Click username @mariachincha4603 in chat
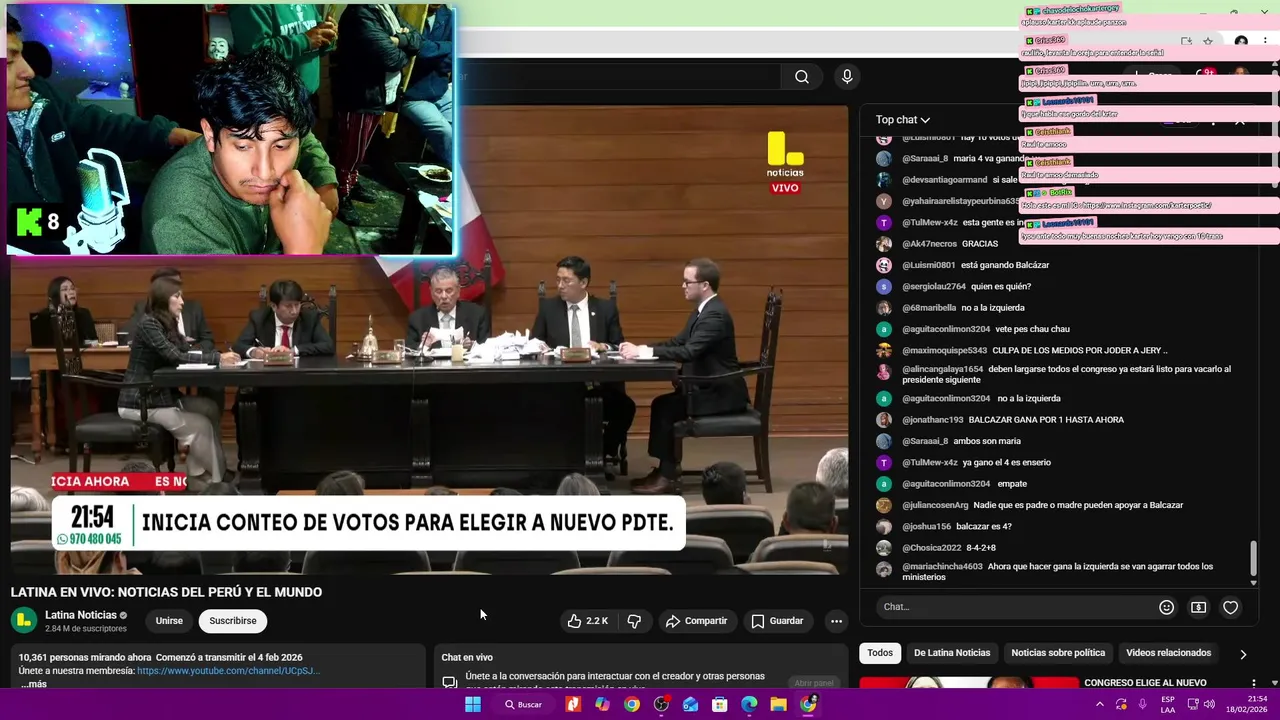This screenshot has width=1280, height=720. pos(942,567)
